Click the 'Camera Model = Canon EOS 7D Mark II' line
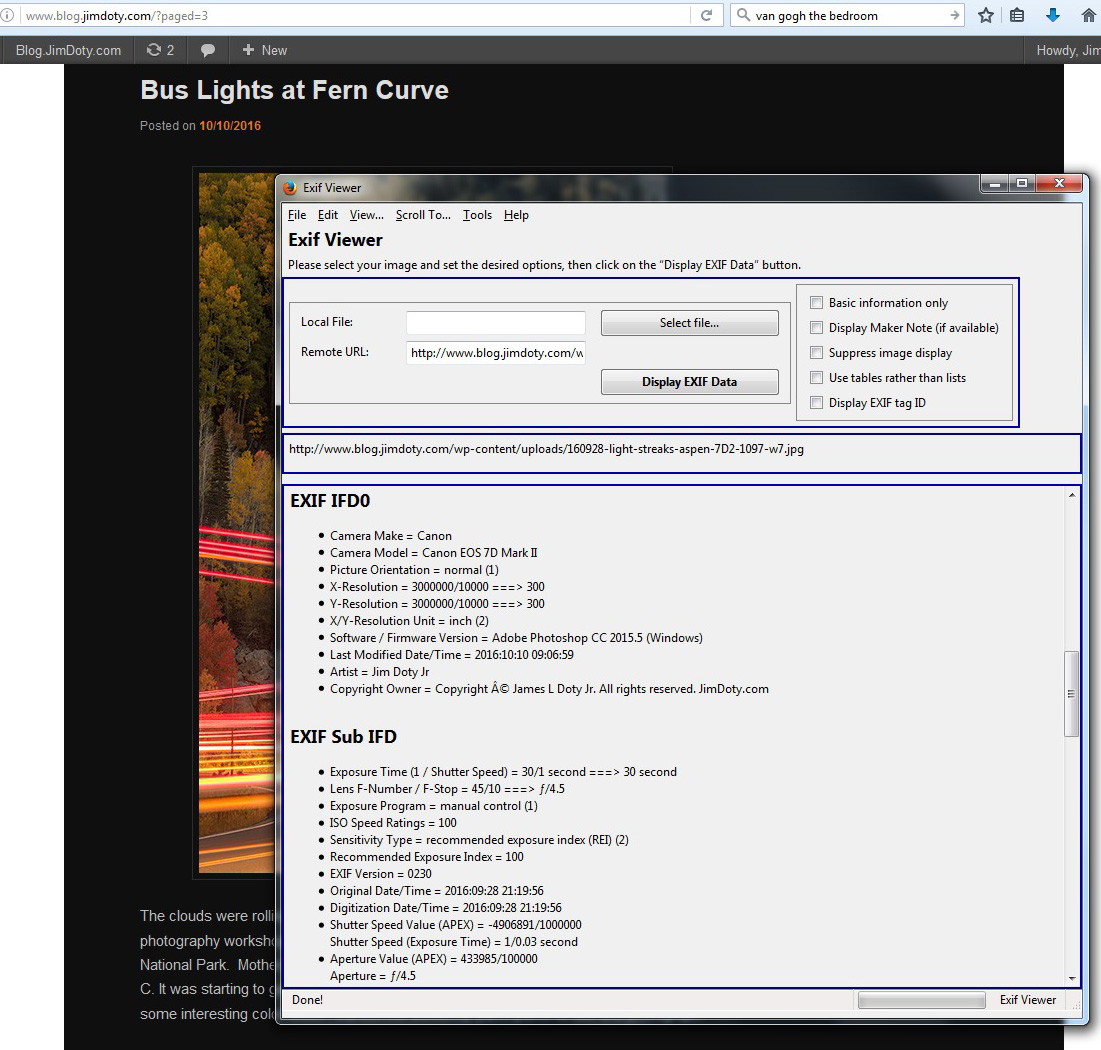Image resolution: width=1101 pixels, height=1050 pixels. coord(434,553)
